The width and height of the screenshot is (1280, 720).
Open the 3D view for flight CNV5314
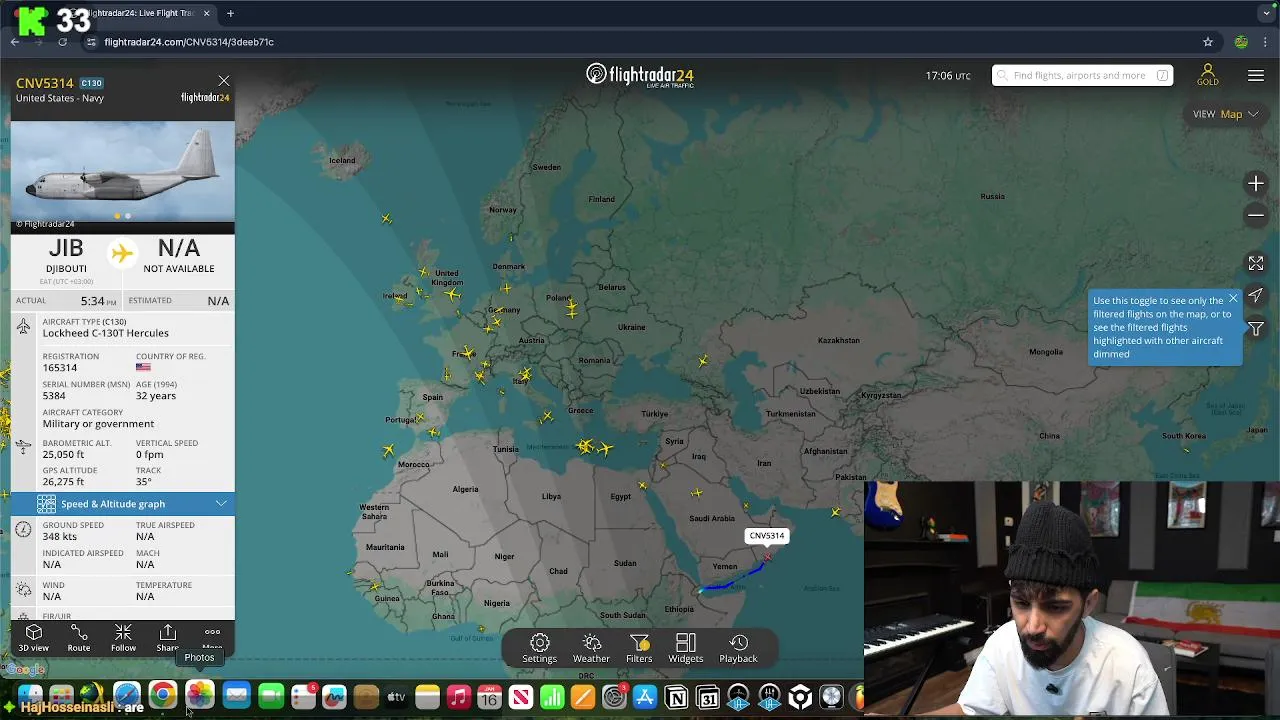[33, 637]
